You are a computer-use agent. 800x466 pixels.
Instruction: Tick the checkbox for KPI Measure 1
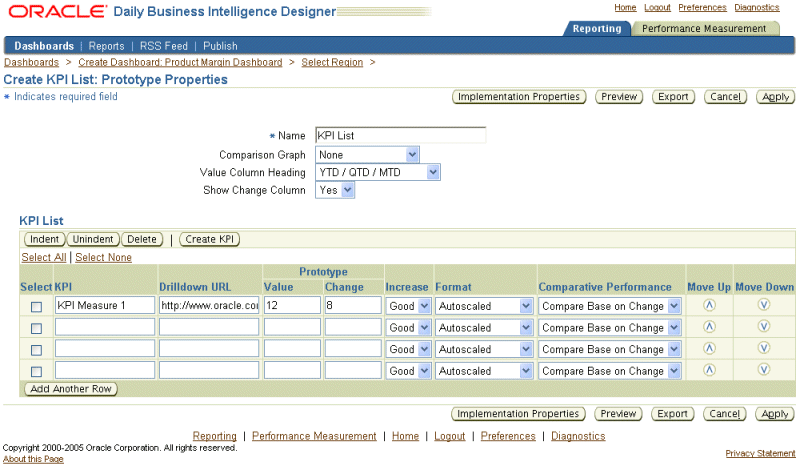tap(36, 307)
